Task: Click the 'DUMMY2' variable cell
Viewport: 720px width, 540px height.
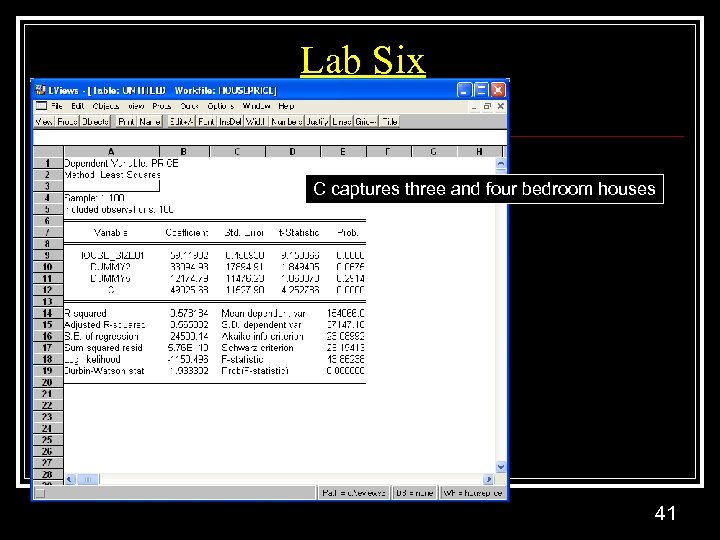Action: click(111, 267)
